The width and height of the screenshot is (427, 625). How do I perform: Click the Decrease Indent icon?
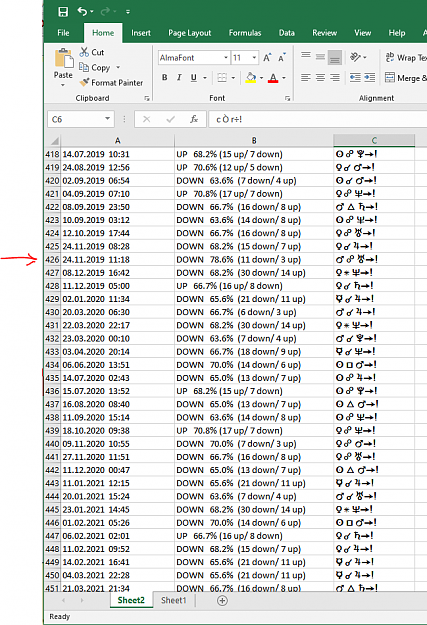pos(355,77)
